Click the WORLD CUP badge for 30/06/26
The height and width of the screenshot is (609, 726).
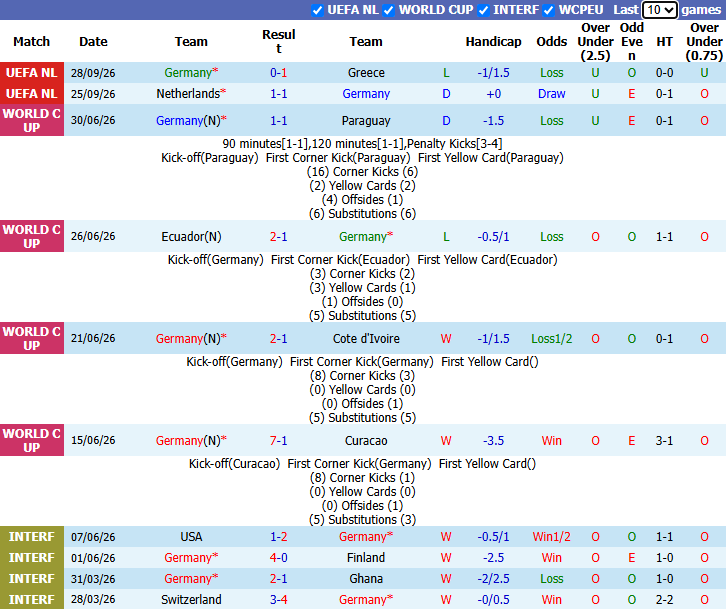pyautogui.click(x=31, y=120)
